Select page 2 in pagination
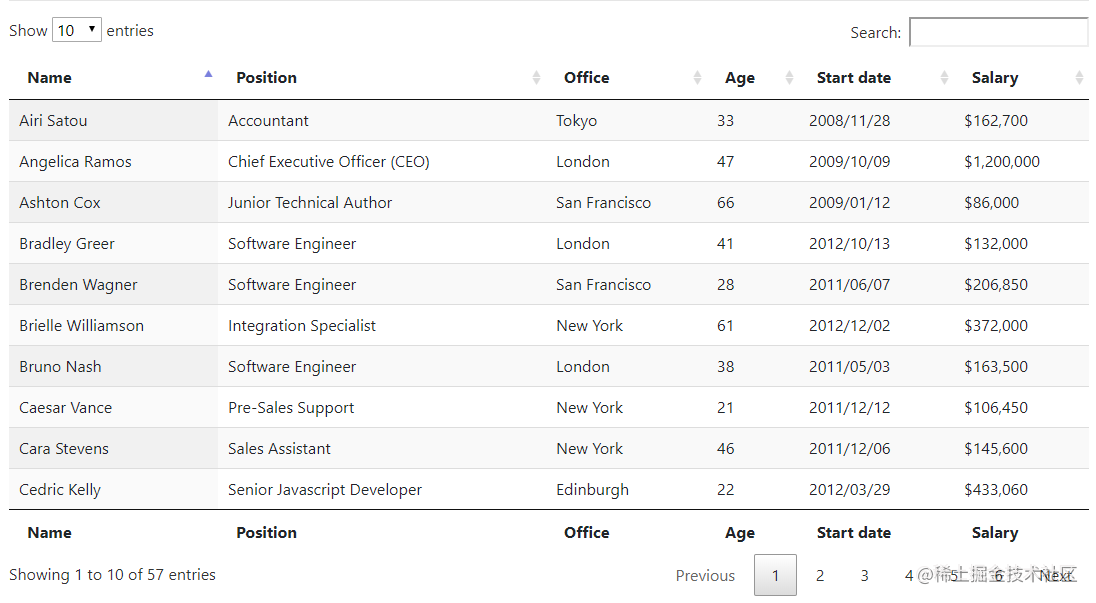 click(820, 575)
